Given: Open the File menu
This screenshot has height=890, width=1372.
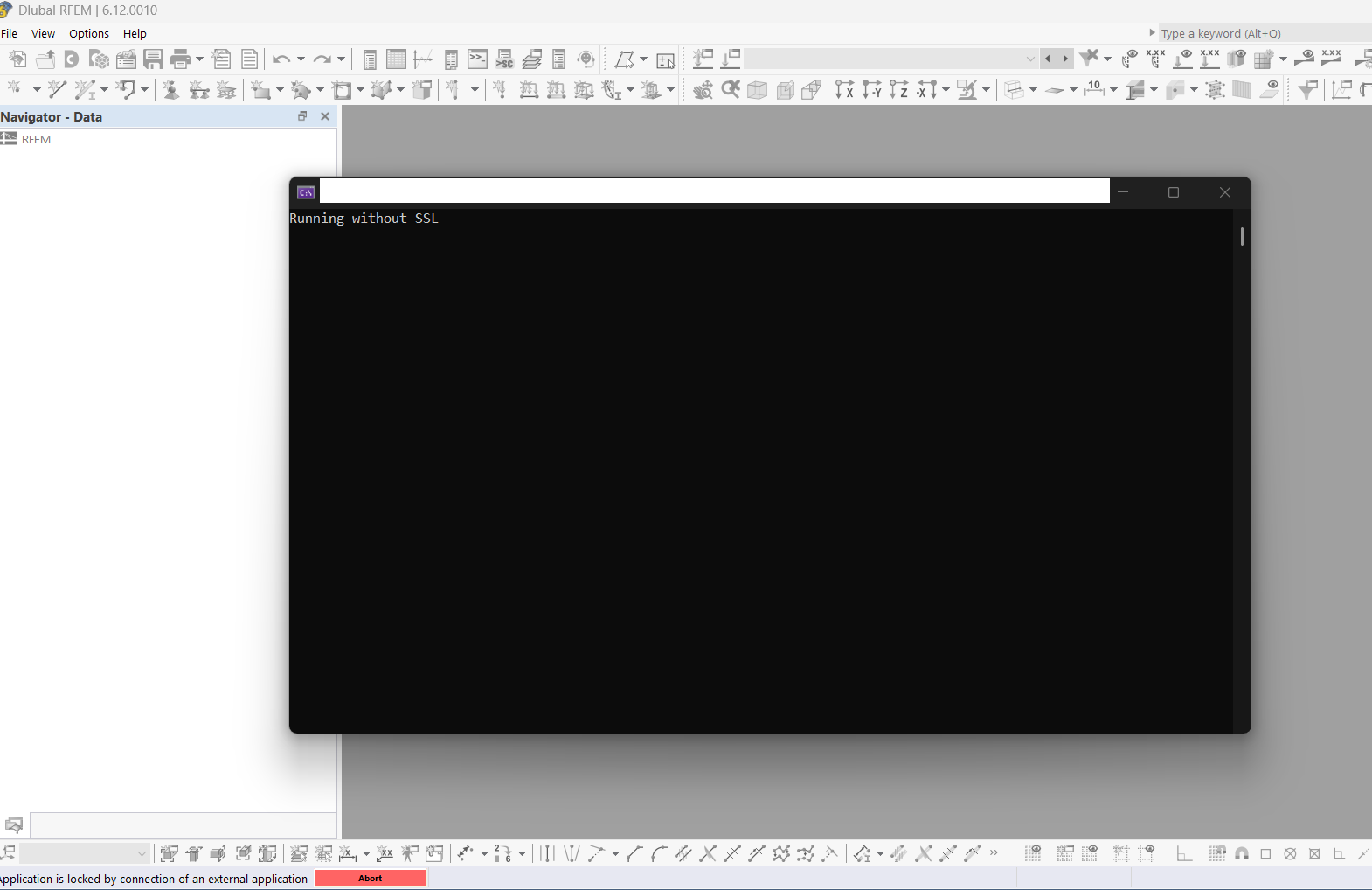Looking at the screenshot, I should coord(10,33).
